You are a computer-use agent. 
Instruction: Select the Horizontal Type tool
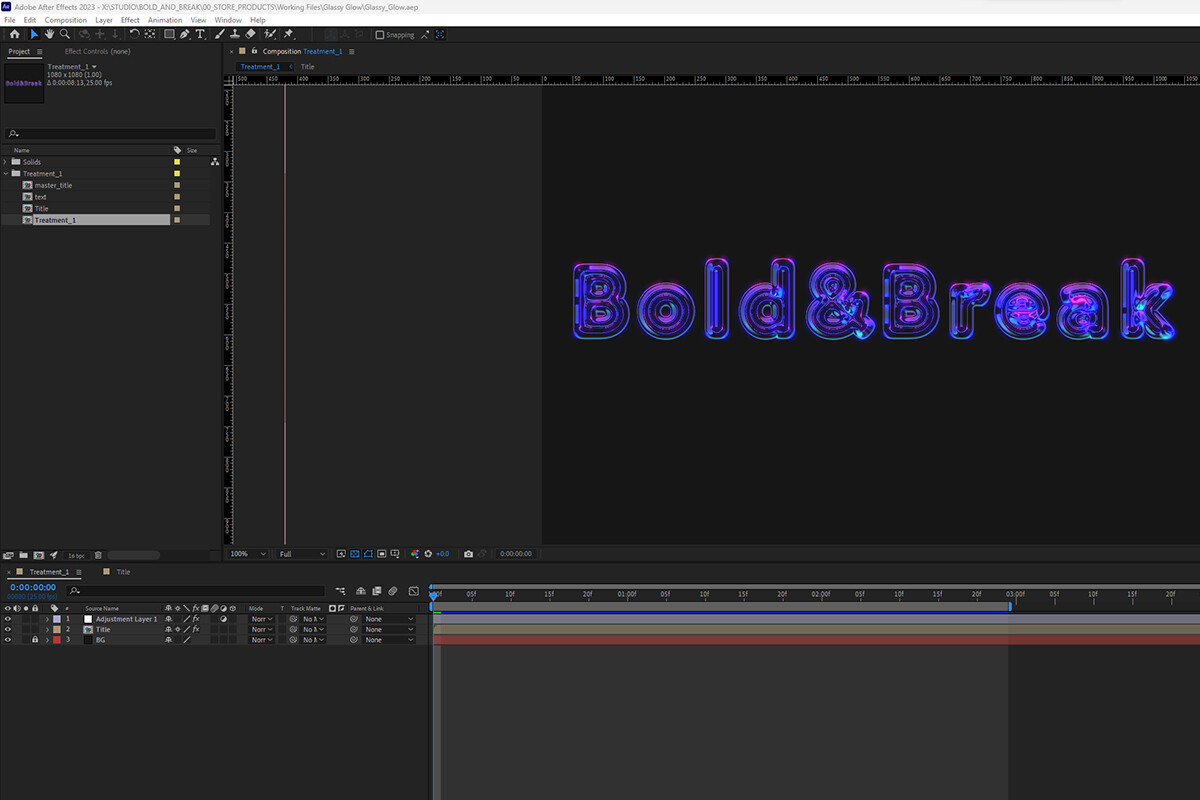(x=200, y=34)
